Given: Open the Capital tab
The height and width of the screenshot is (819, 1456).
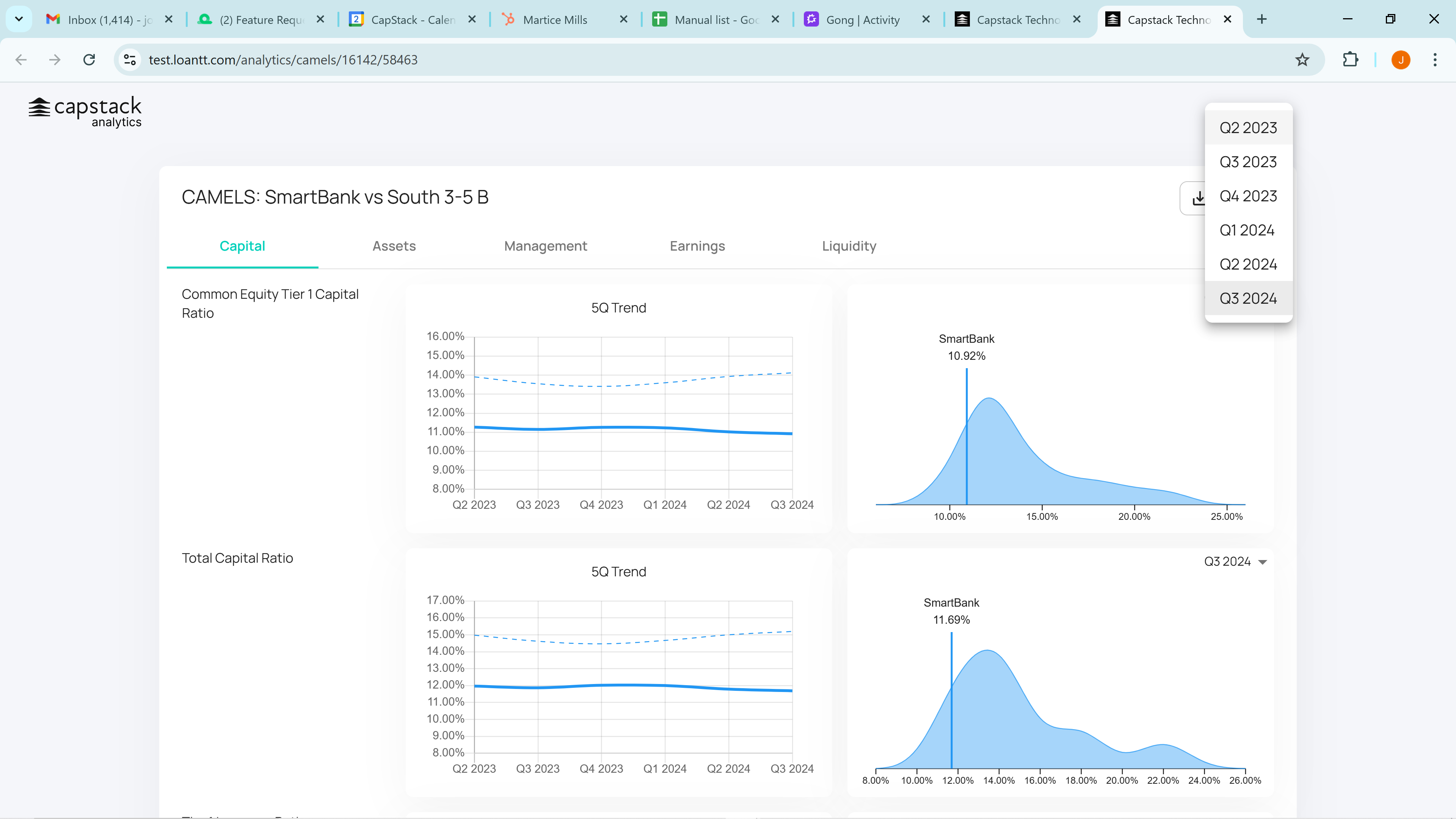Looking at the screenshot, I should [243, 246].
